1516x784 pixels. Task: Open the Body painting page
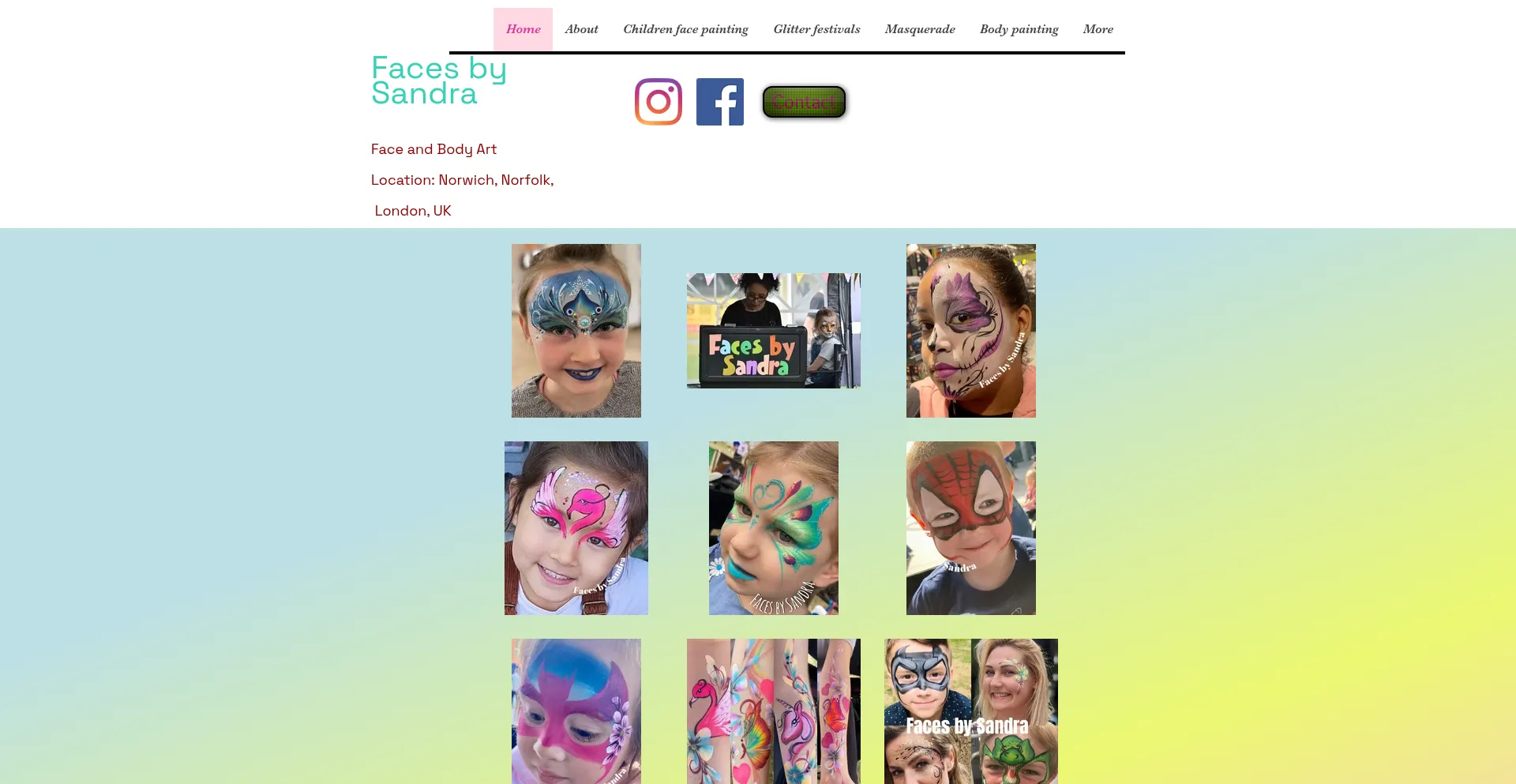[1019, 29]
